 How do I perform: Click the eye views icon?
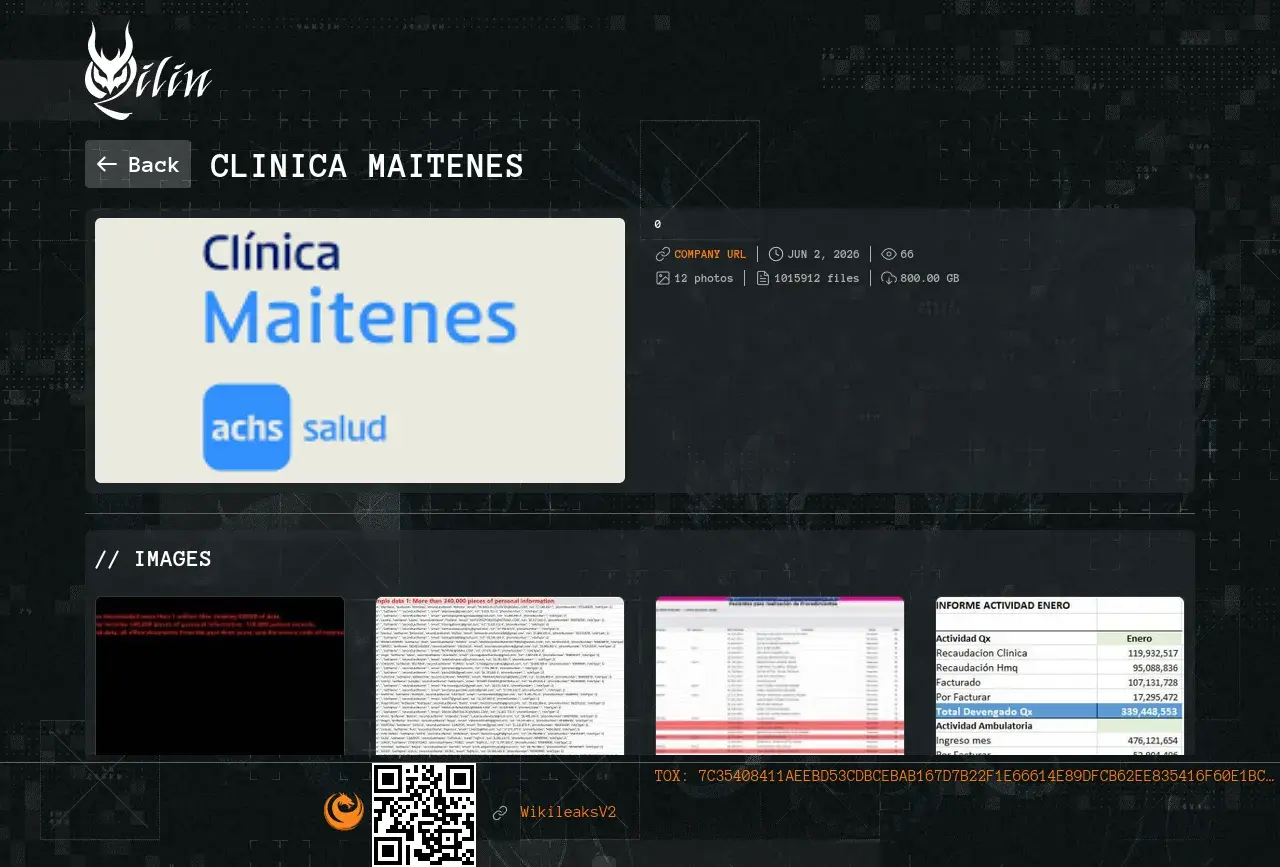click(889, 254)
